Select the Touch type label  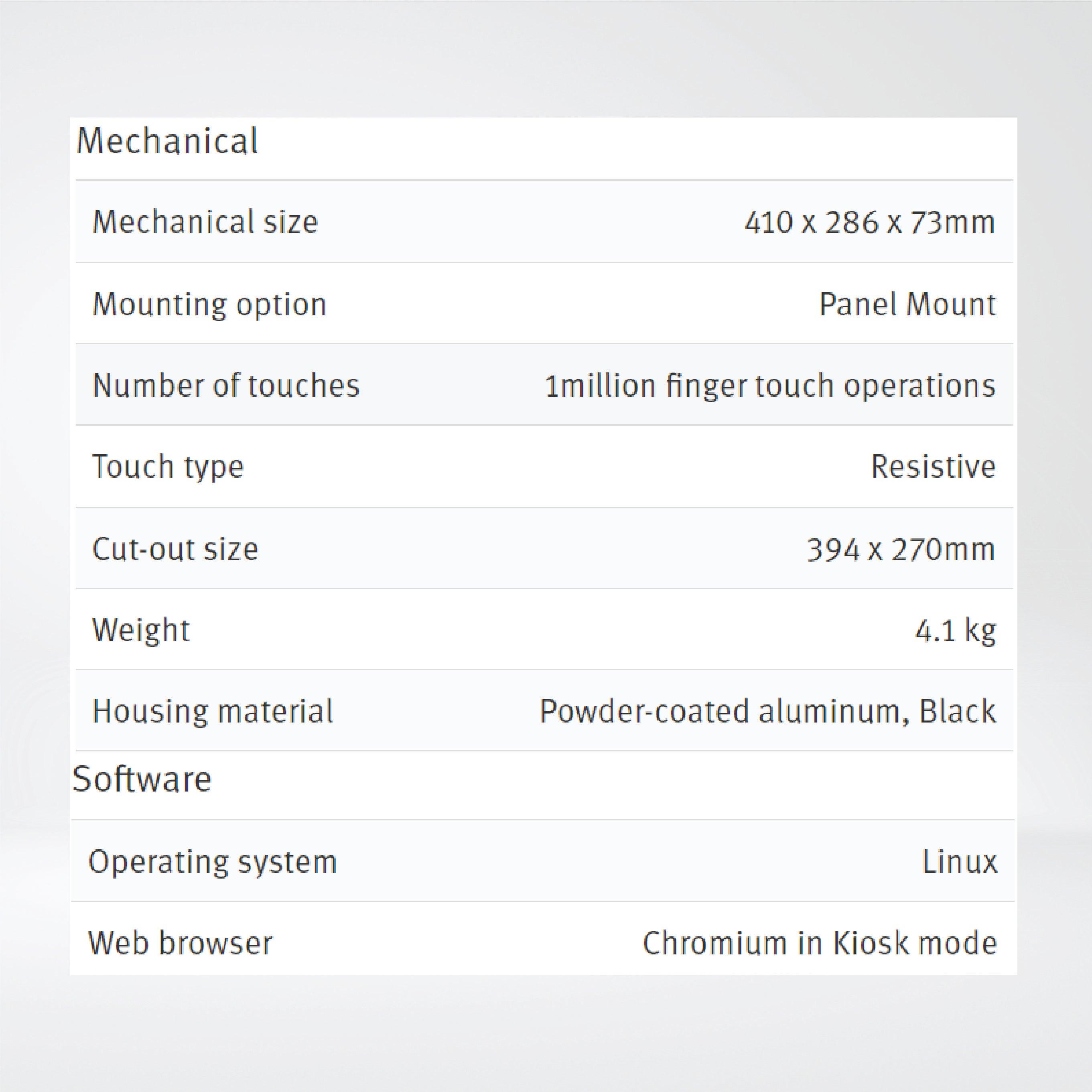pyautogui.click(x=168, y=467)
